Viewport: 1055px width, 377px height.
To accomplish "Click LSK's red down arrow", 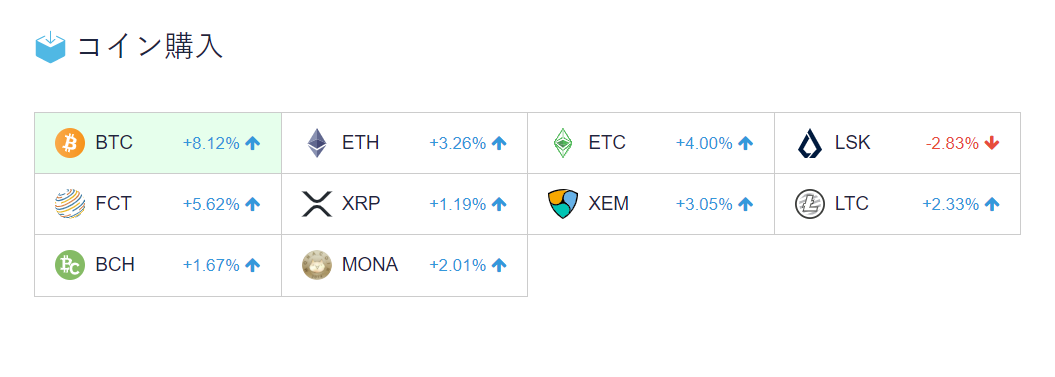I will click(992, 143).
